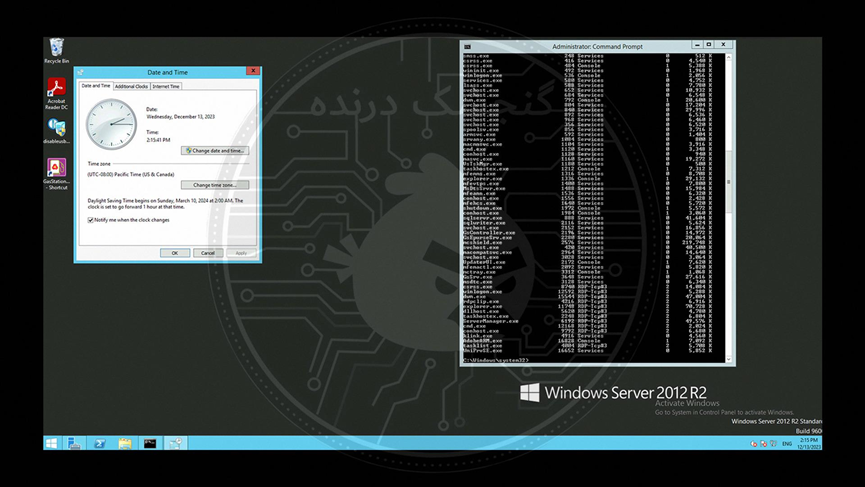Open the Internet Time tab
The image size is (865, 487).
[x=166, y=87]
